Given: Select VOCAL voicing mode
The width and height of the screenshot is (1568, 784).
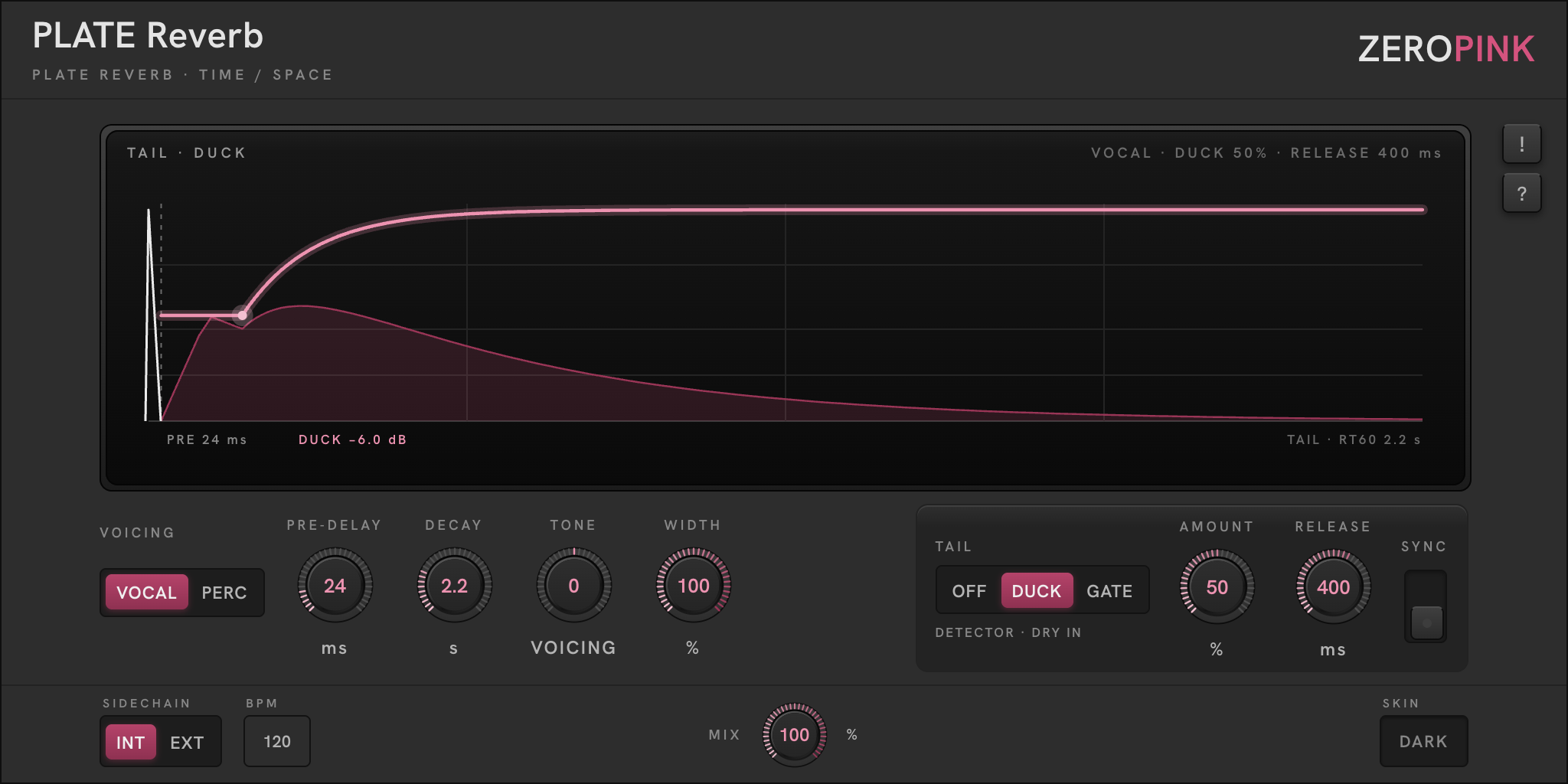Looking at the screenshot, I should tap(147, 592).
